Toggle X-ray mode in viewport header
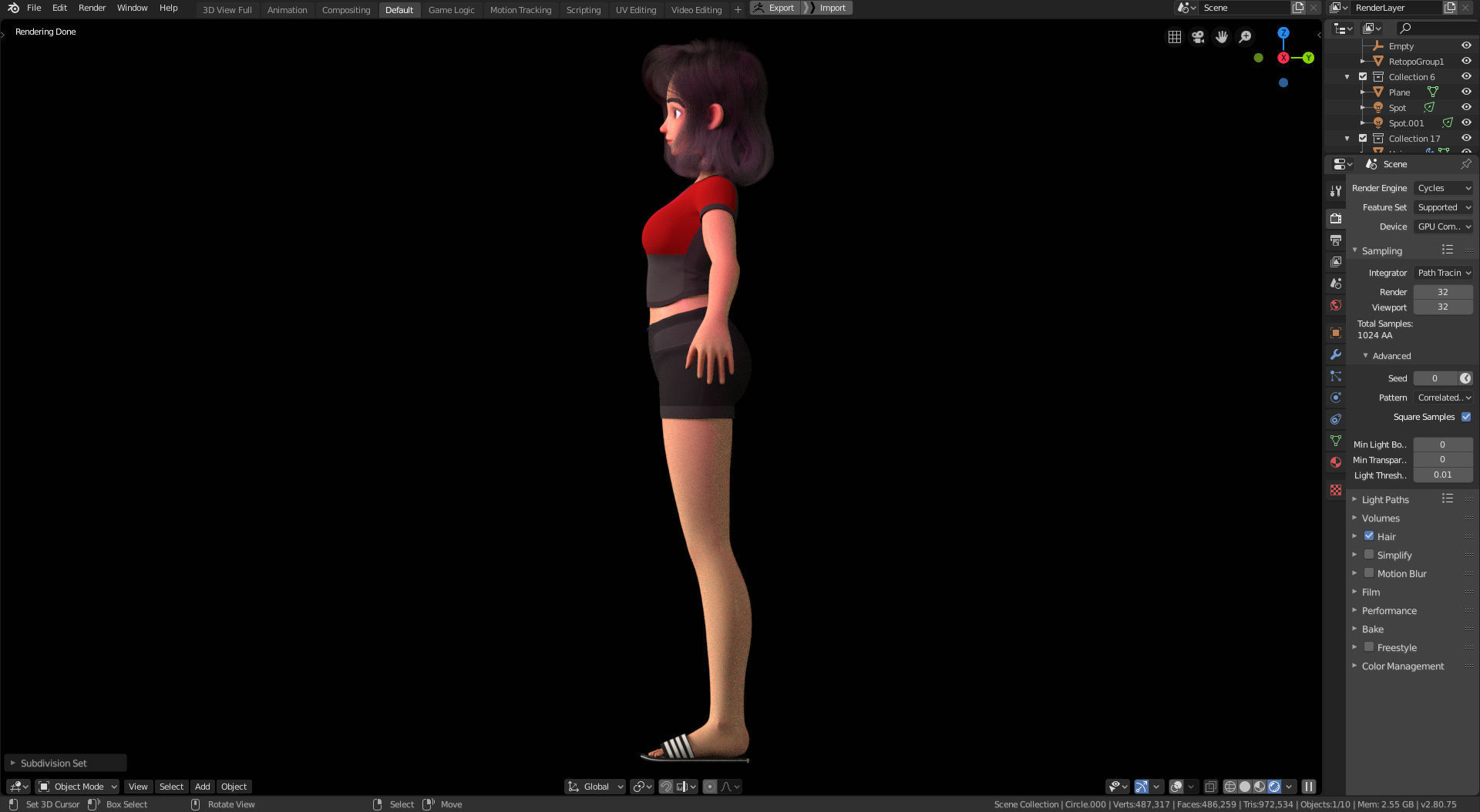This screenshot has width=1480, height=812. pyautogui.click(x=1211, y=787)
